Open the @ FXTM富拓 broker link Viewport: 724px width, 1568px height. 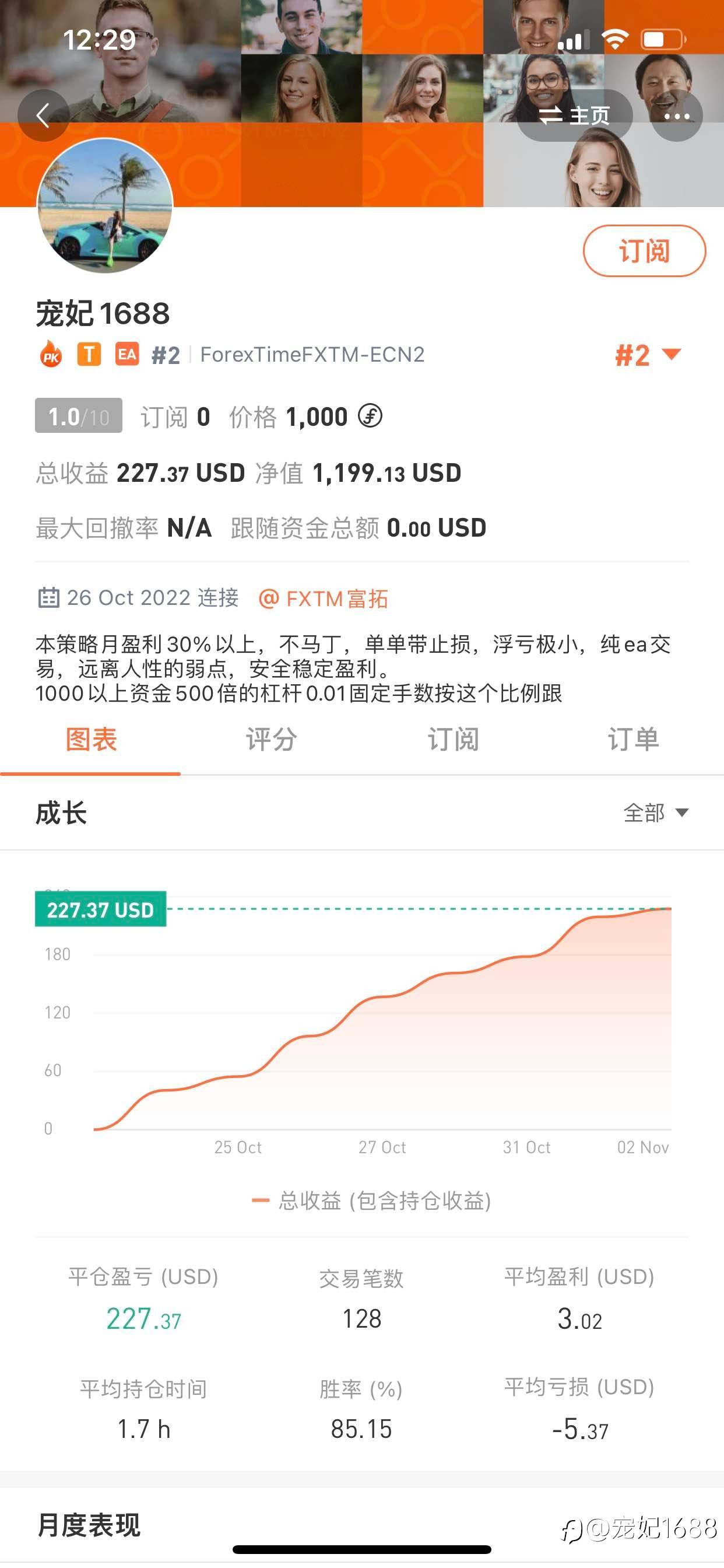[x=324, y=598]
